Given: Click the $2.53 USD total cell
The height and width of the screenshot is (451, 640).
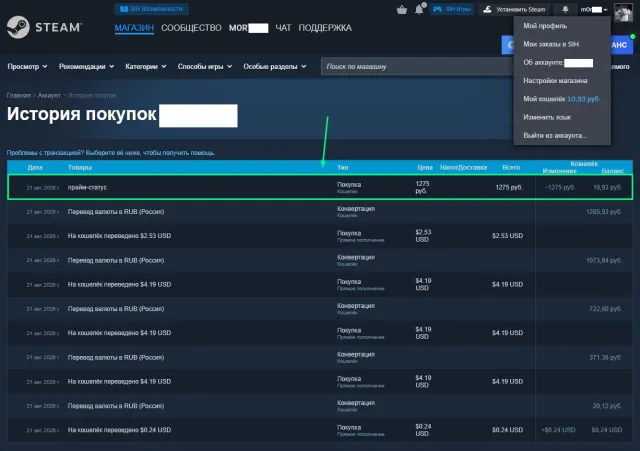Looking at the screenshot, I should click(x=507, y=236).
